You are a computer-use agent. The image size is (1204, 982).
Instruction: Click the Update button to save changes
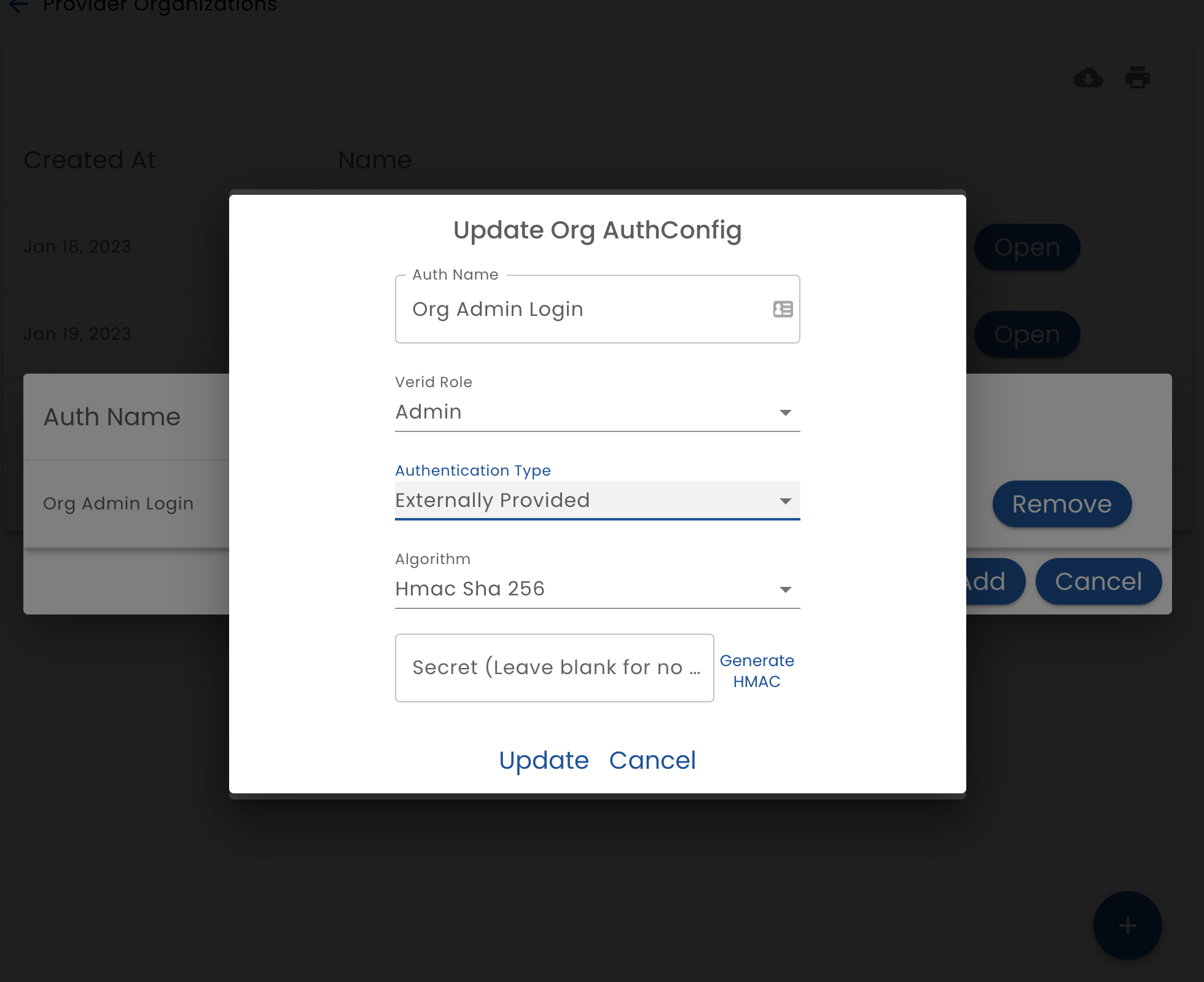coord(544,760)
